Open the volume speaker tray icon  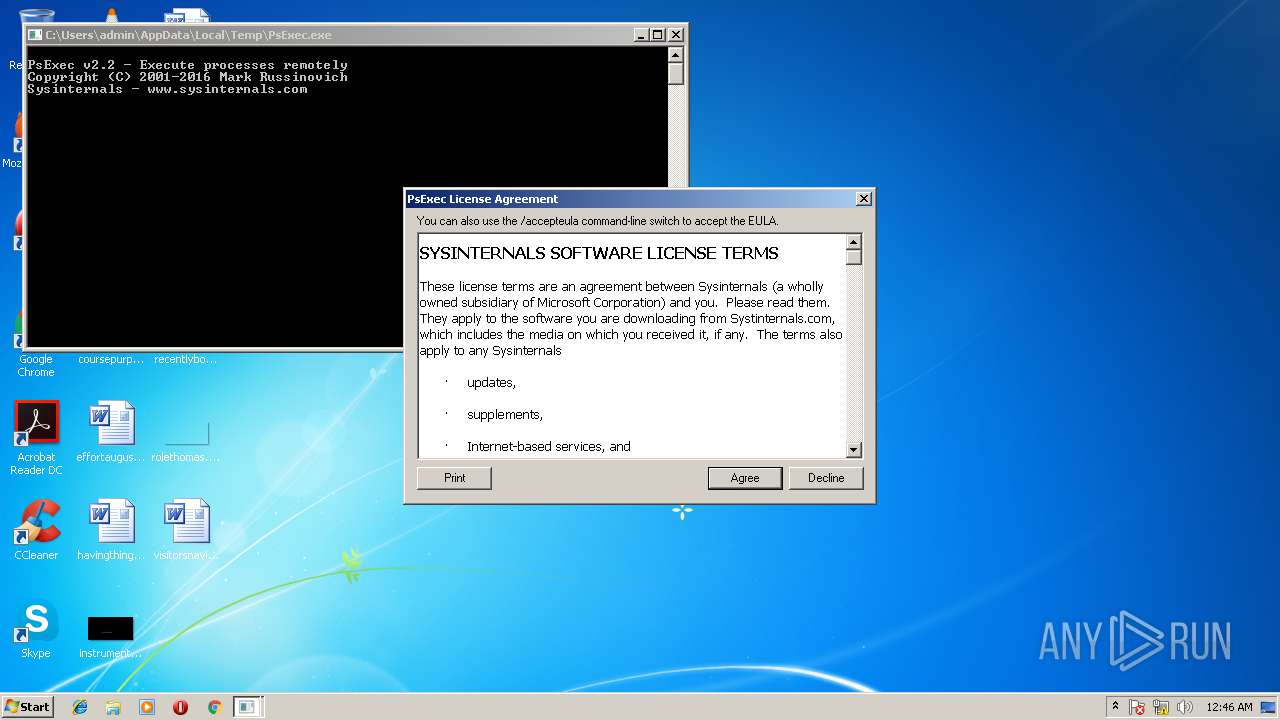tap(1186, 707)
